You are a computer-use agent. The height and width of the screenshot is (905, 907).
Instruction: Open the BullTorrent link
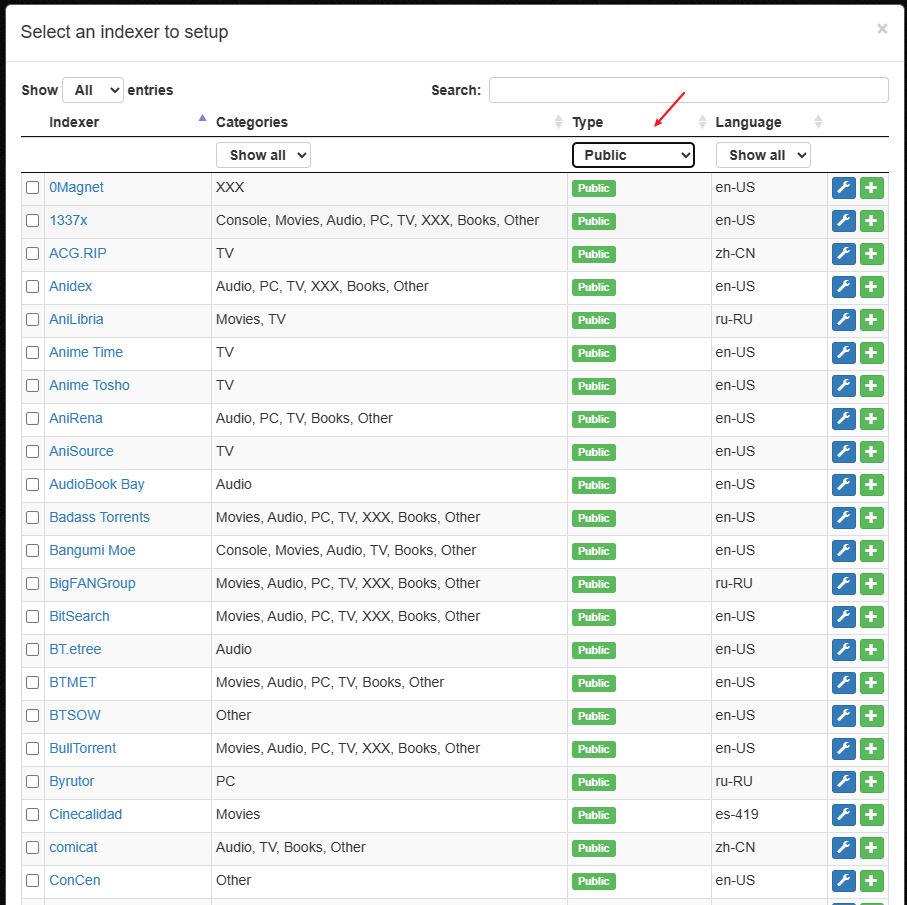[x=83, y=748]
